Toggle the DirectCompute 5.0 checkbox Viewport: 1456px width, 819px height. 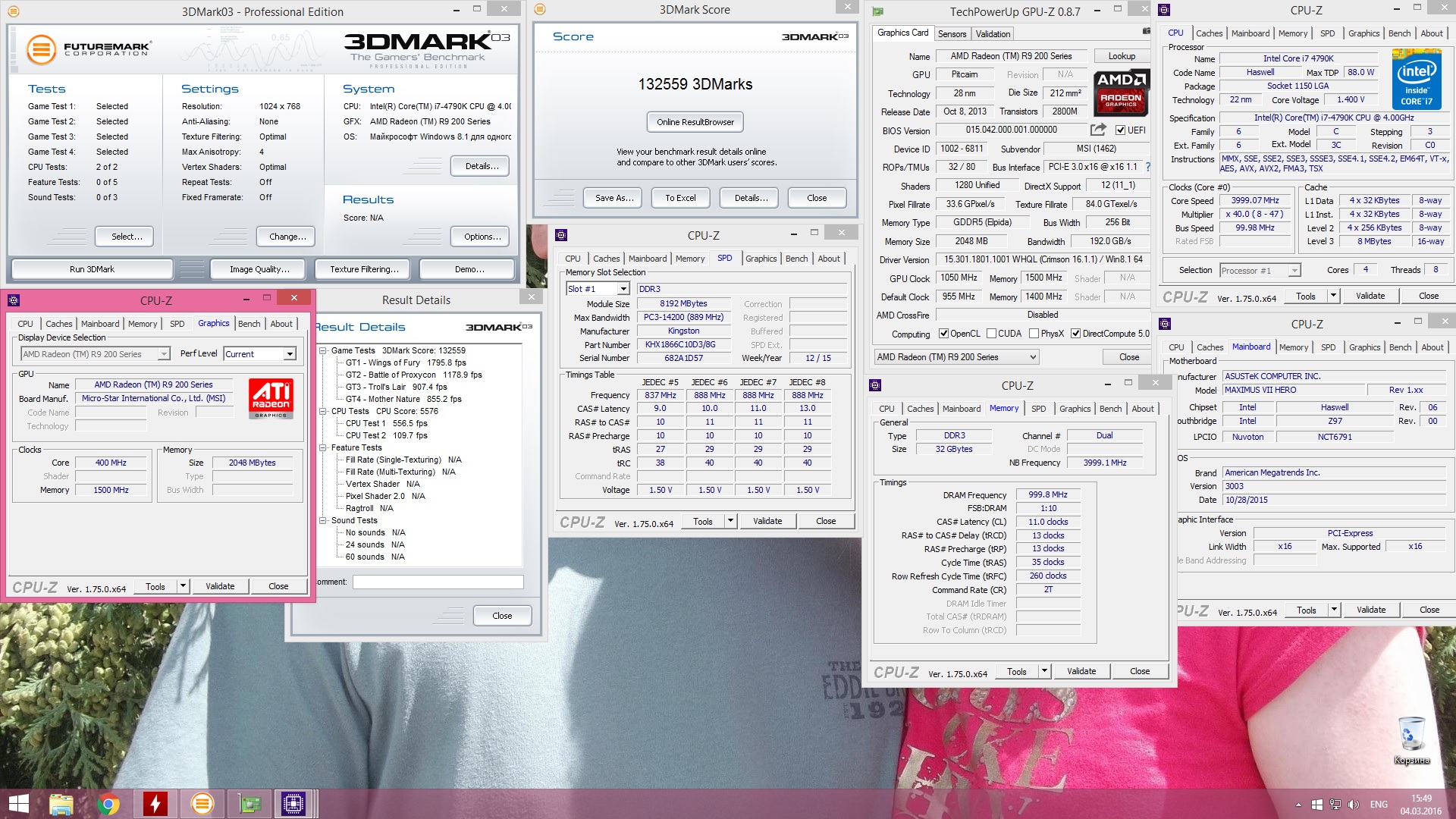point(1075,334)
